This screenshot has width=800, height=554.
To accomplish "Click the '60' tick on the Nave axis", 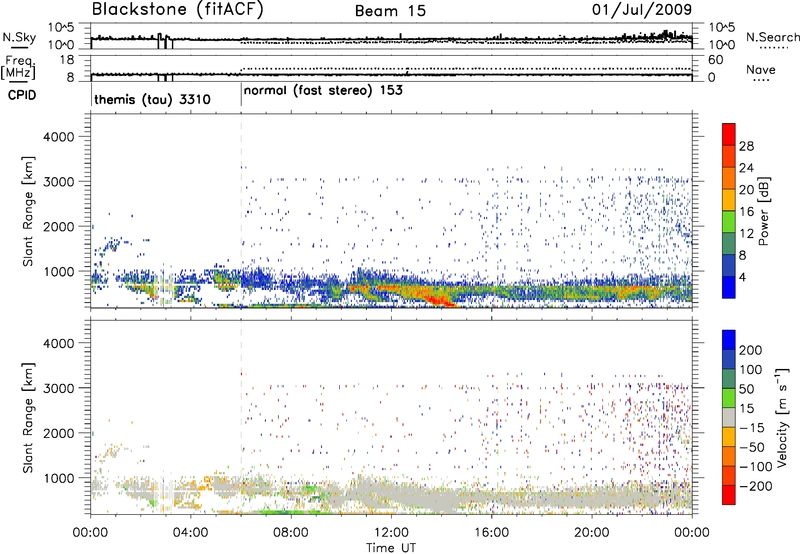I will click(x=715, y=60).
